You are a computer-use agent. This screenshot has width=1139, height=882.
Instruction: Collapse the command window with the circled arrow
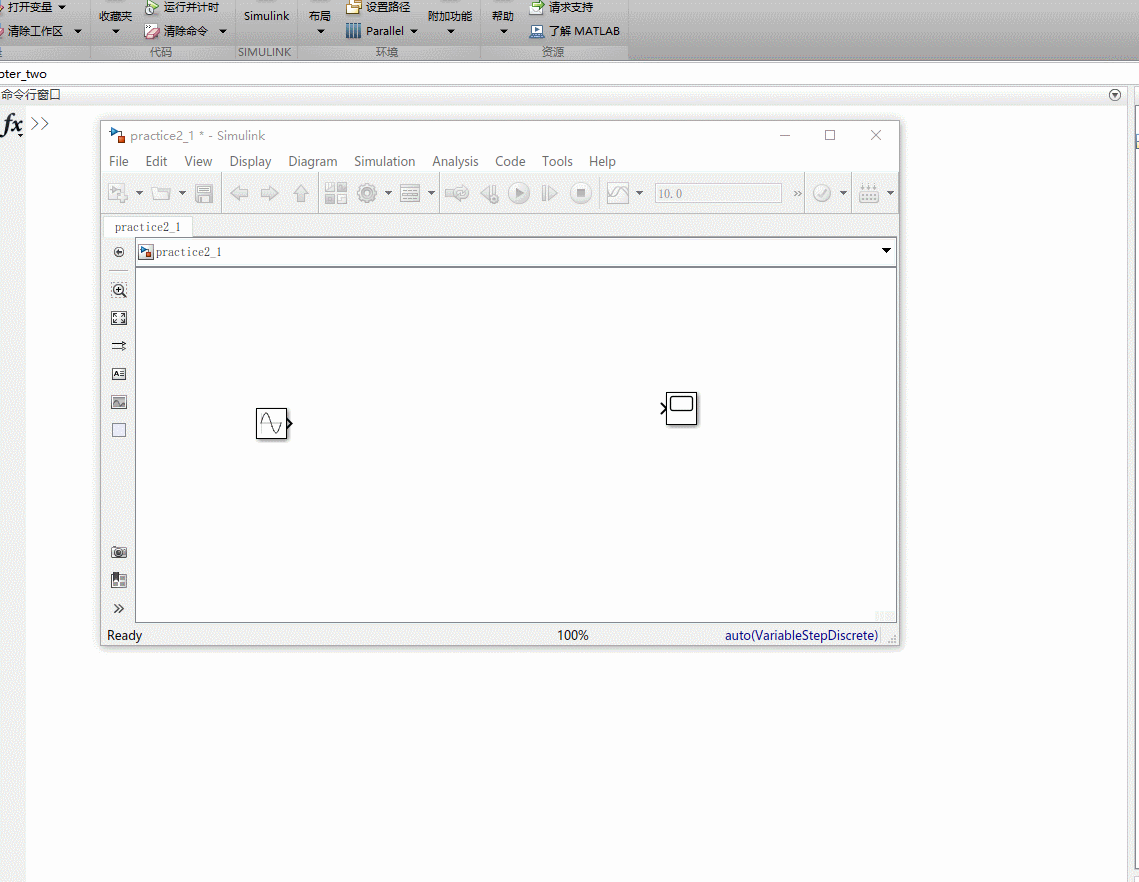click(x=1115, y=95)
